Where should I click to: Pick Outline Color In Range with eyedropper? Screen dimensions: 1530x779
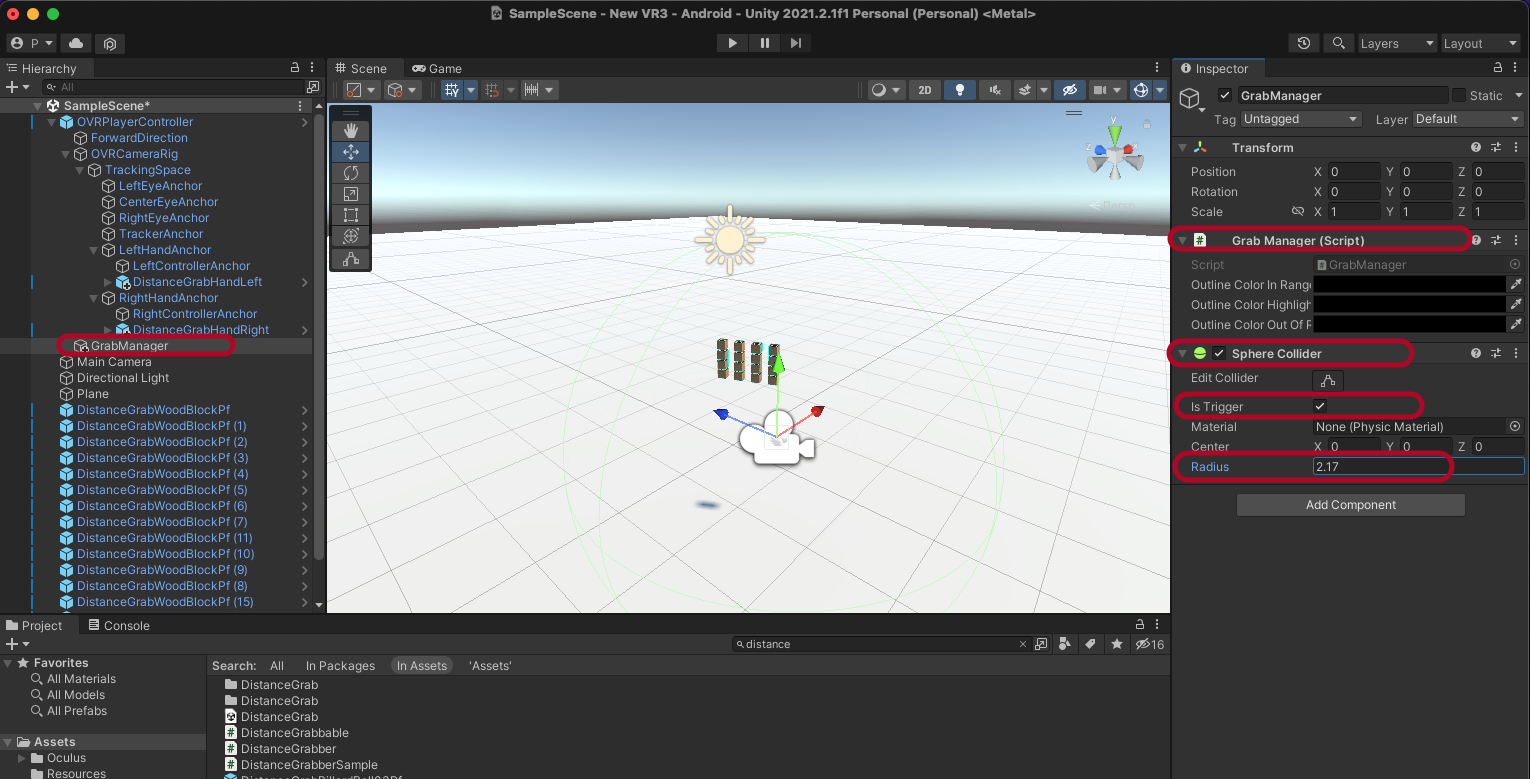coord(1516,285)
